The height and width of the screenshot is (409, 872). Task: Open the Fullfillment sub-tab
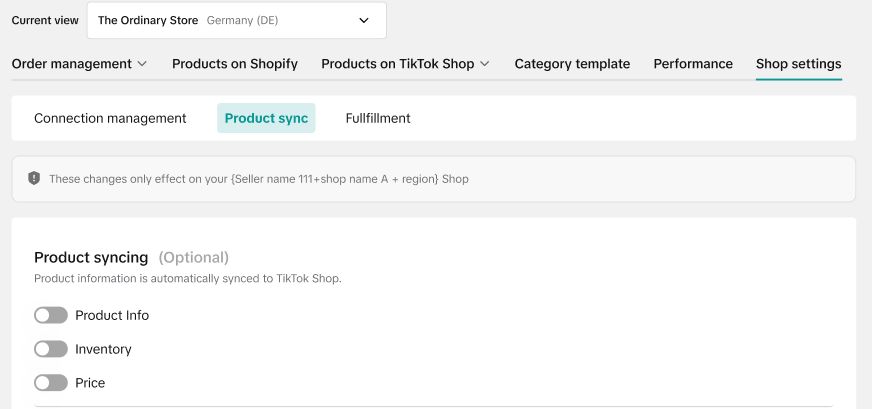click(x=378, y=118)
